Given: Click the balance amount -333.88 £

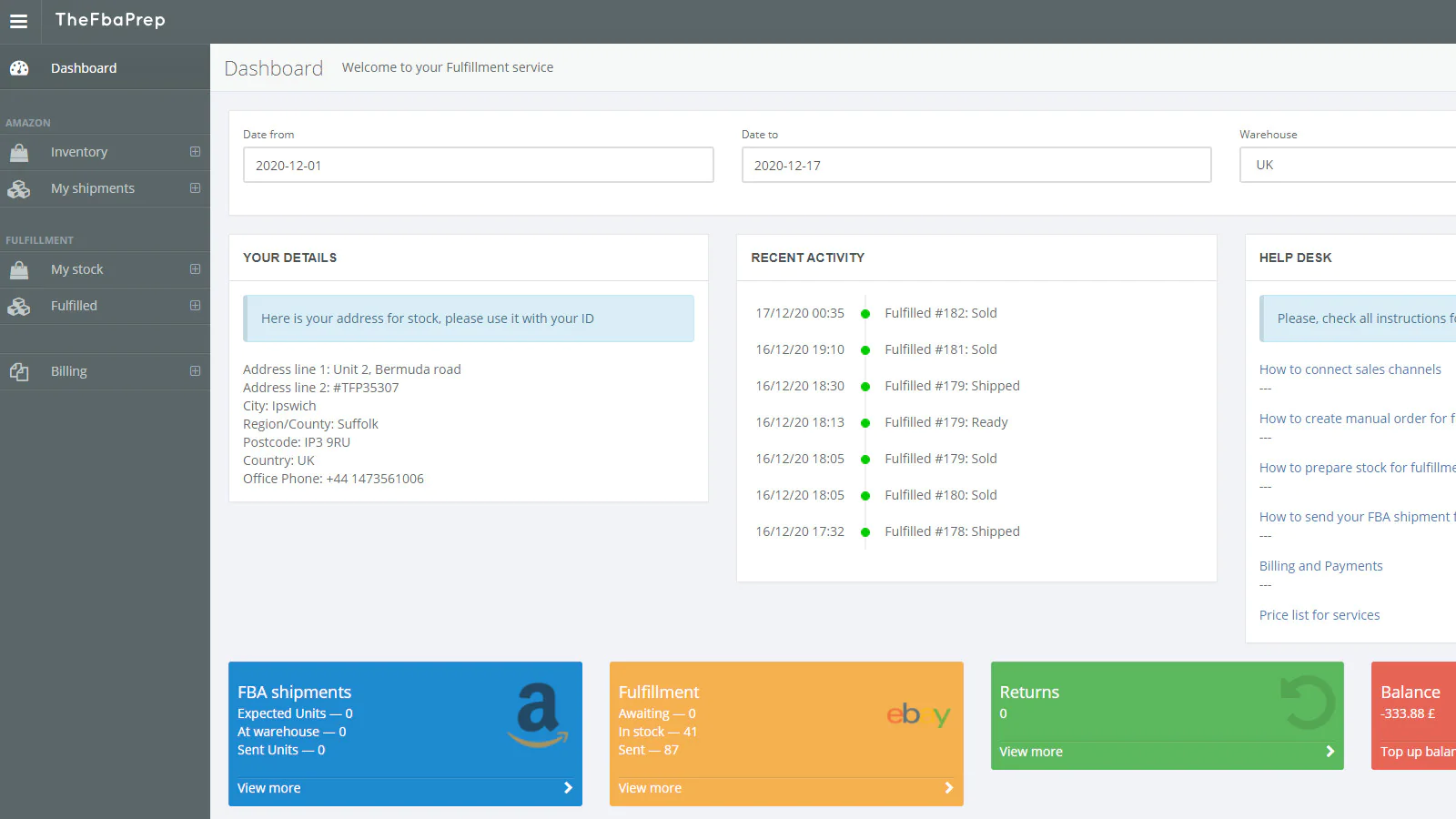Looking at the screenshot, I should 1408,713.
